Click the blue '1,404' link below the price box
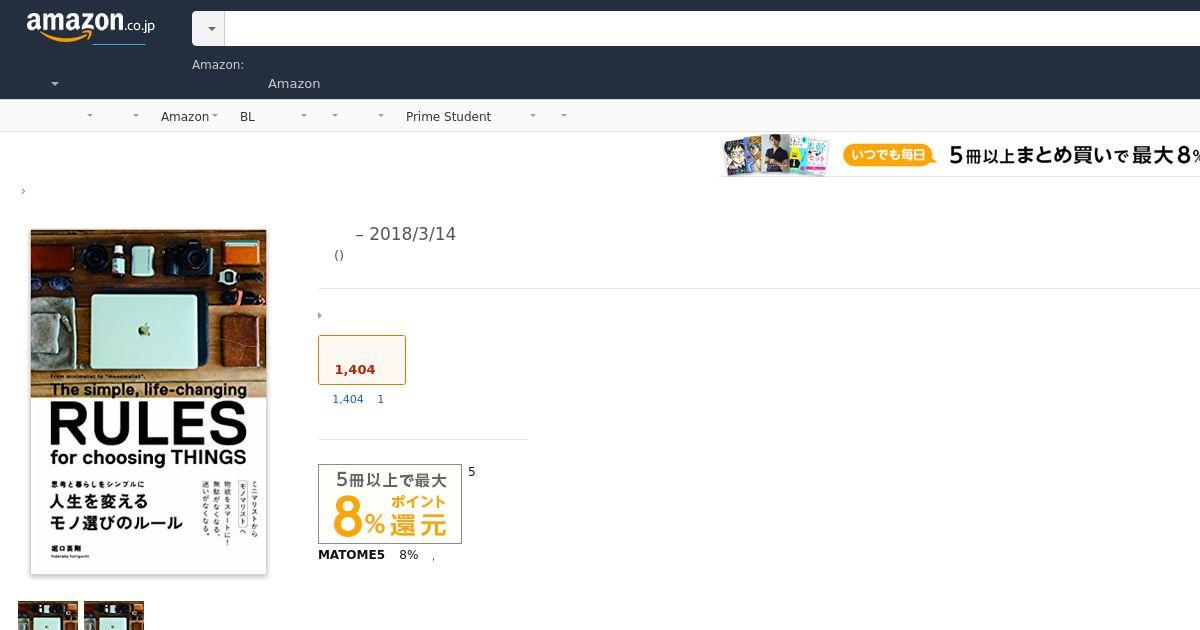This screenshot has width=1200, height=630. coord(348,399)
